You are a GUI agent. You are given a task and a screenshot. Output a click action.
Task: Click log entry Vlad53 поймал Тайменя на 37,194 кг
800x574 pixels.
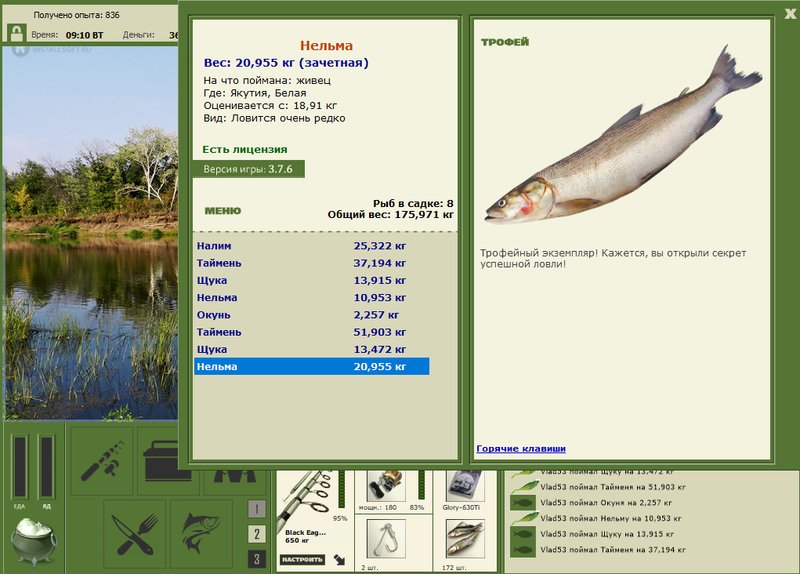click(x=613, y=550)
